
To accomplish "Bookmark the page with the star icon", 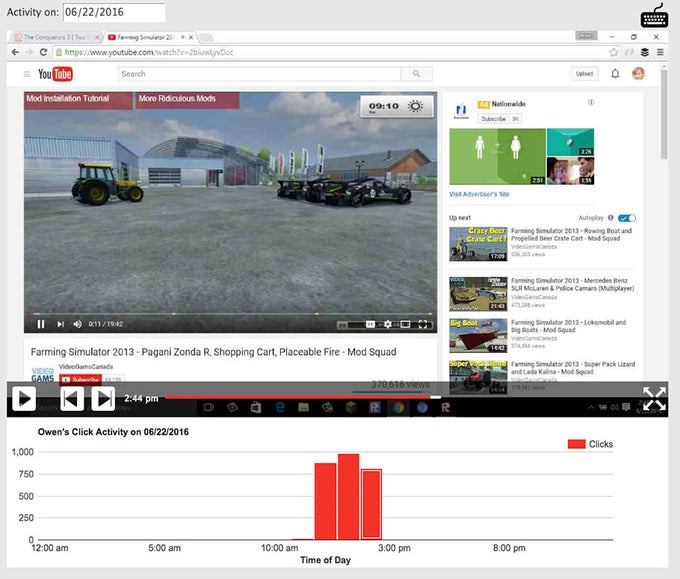I will coord(613,52).
